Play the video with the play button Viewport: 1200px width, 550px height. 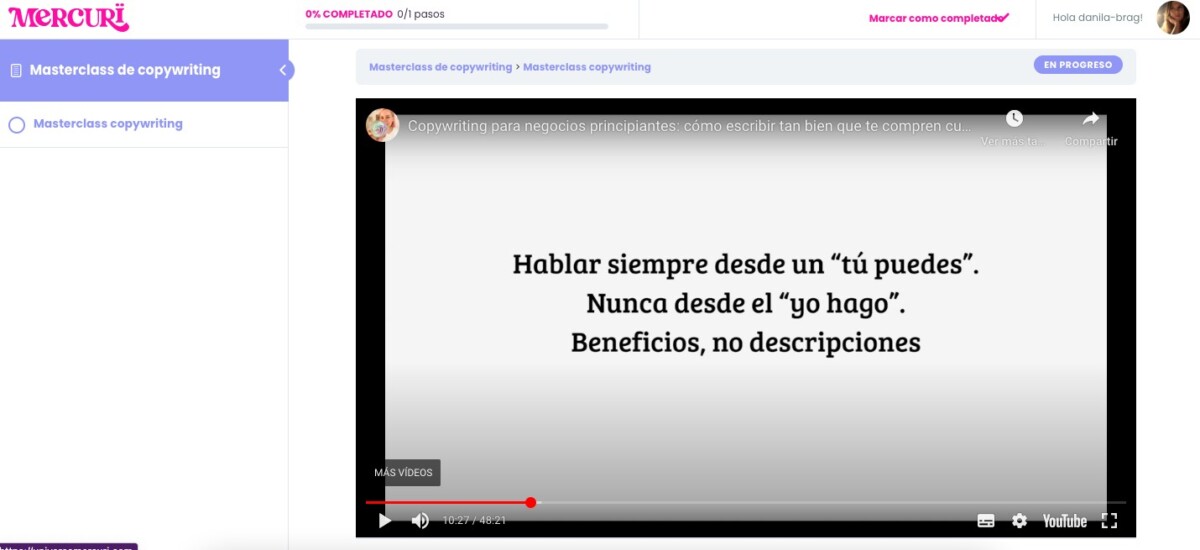tap(385, 520)
